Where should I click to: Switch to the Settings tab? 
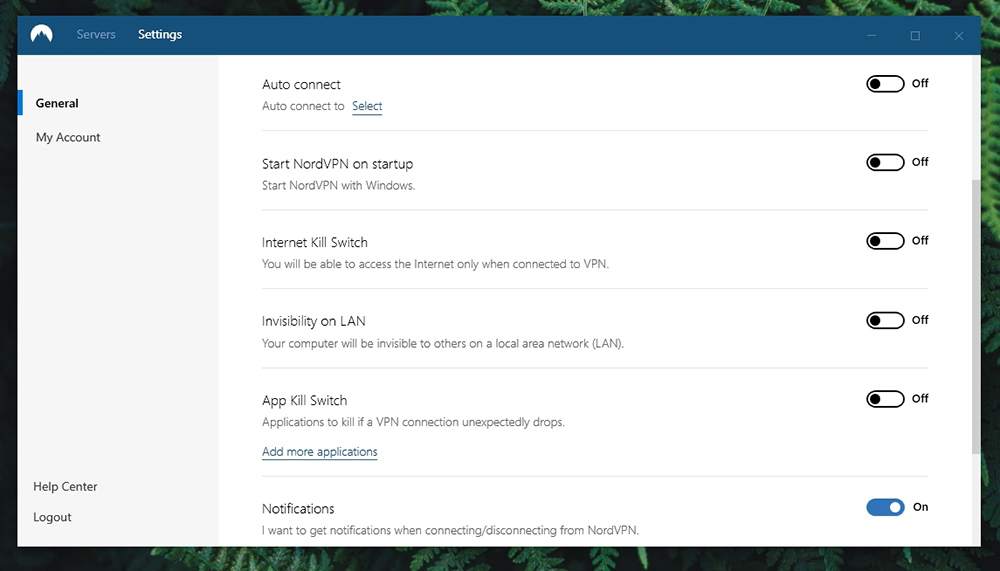pos(160,34)
